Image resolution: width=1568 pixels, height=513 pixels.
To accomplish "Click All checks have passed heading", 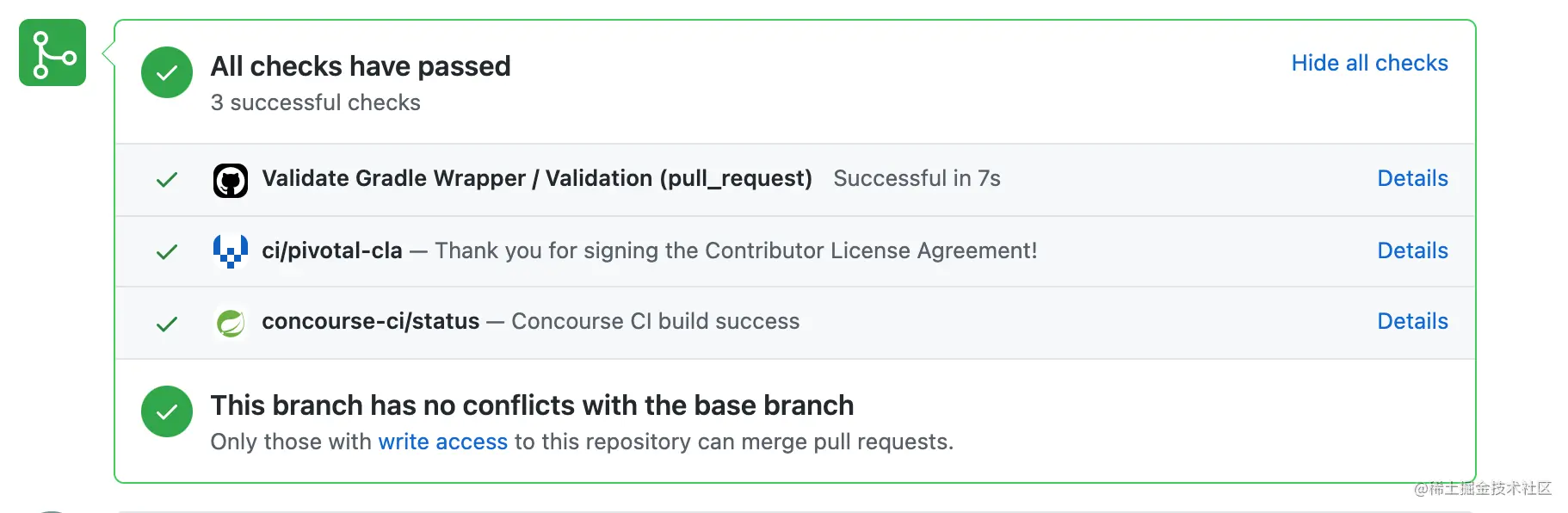I will [x=361, y=66].
